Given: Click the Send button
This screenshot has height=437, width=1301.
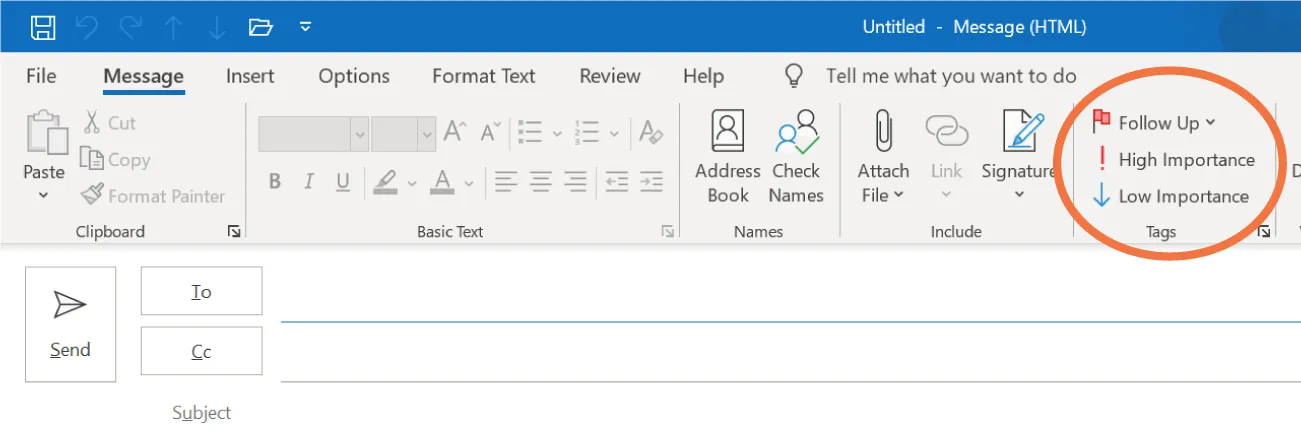Looking at the screenshot, I should point(70,324).
